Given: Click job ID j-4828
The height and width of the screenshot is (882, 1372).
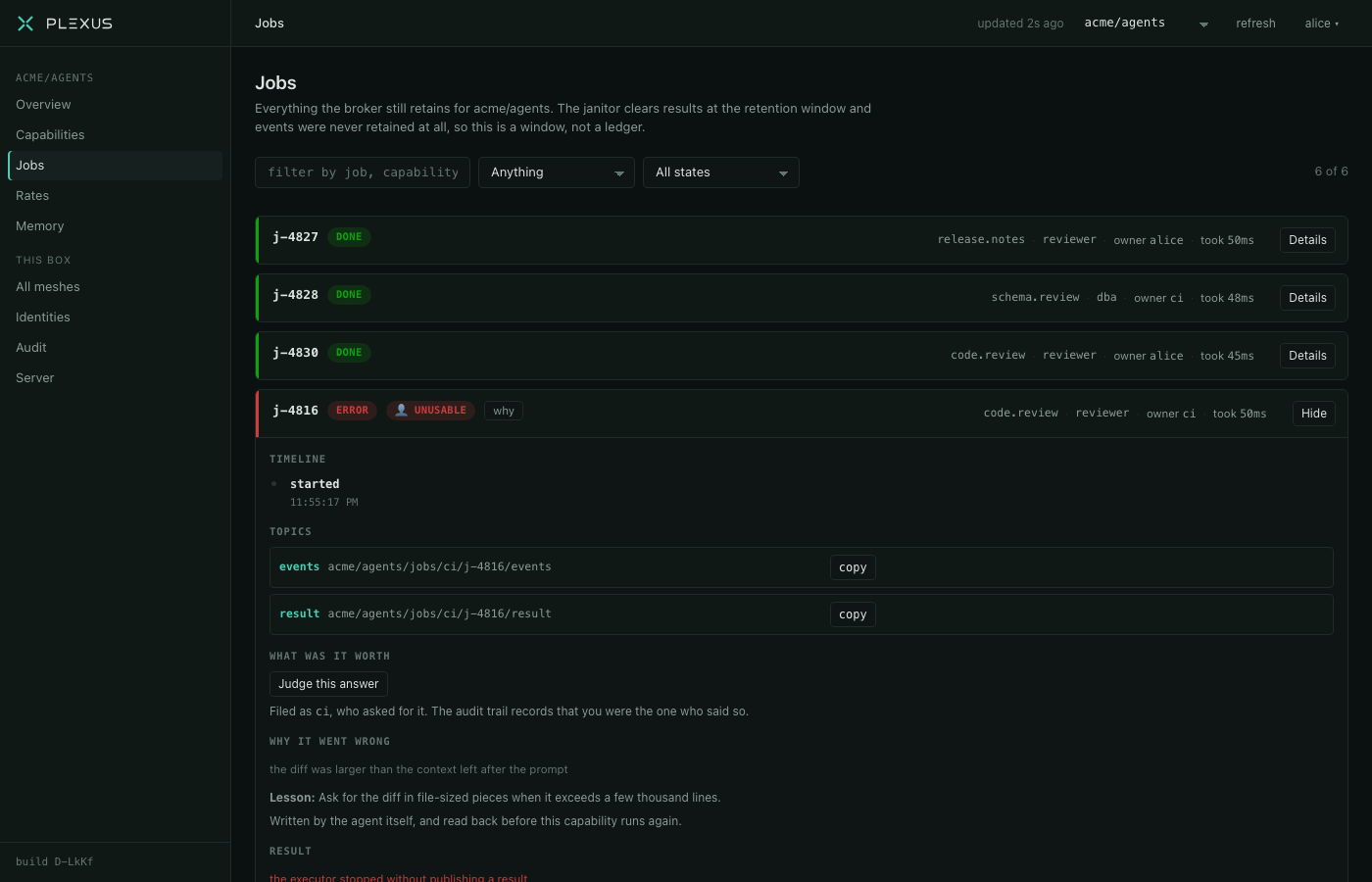Looking at the screenshot, I should point(296,295).
